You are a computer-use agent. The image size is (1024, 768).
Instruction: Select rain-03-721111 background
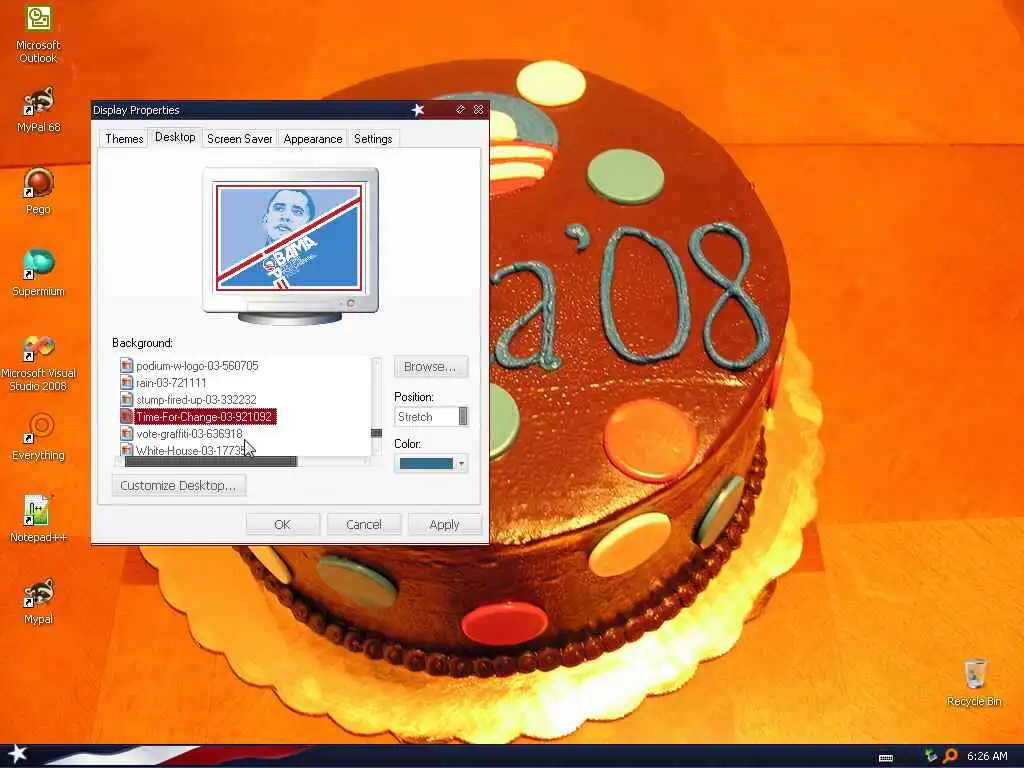pos(171,383)
